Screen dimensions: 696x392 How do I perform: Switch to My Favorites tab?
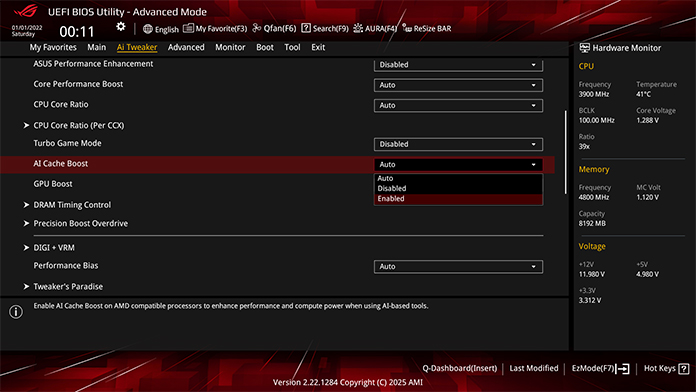[x=53, y=47]
